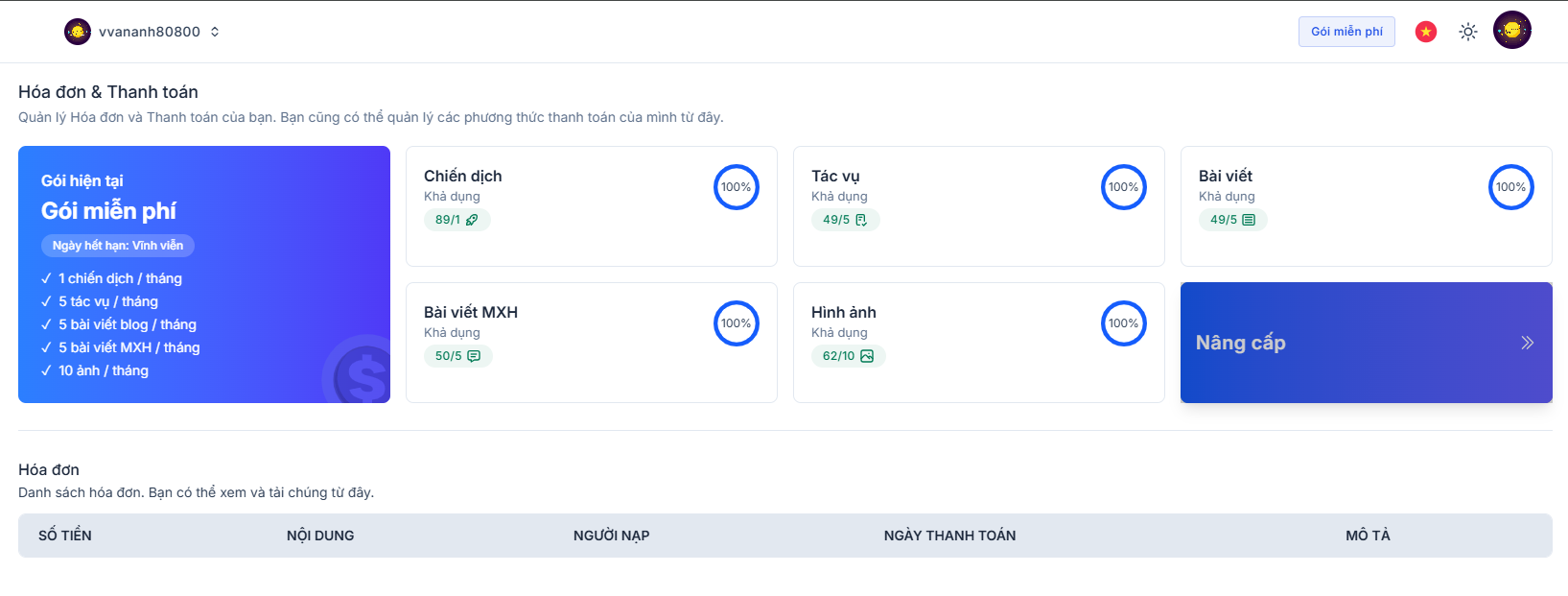Click the Vietnam flag language icon
Image resolution: width=1568 pixels, height=596 pixels.
pyautogui.click(x=1426, y=32)
